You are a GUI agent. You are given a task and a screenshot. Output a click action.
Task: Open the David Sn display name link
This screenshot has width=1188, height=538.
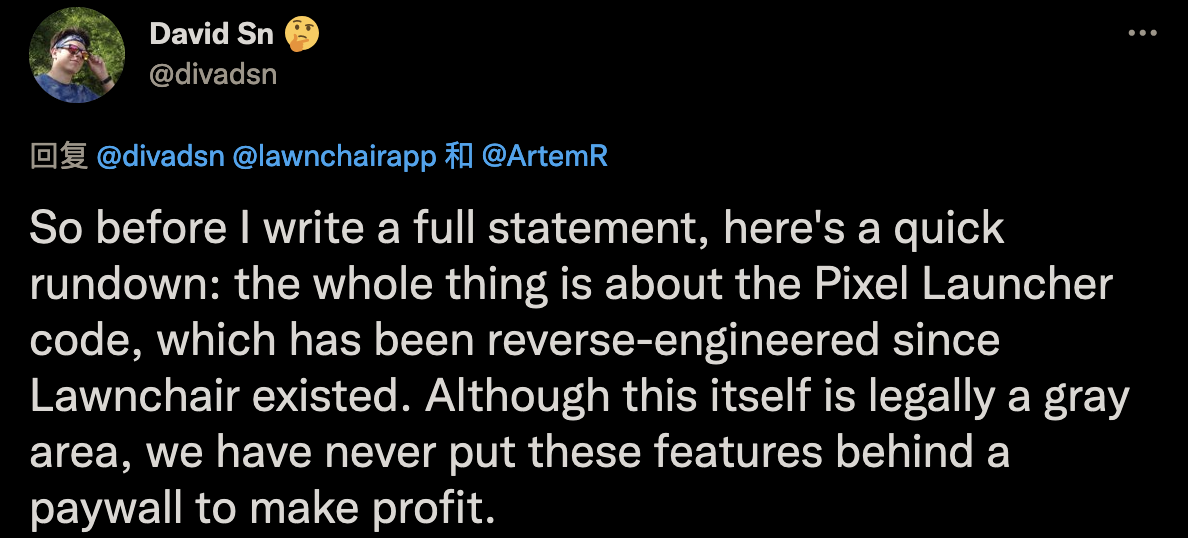[x=210, y=34]
